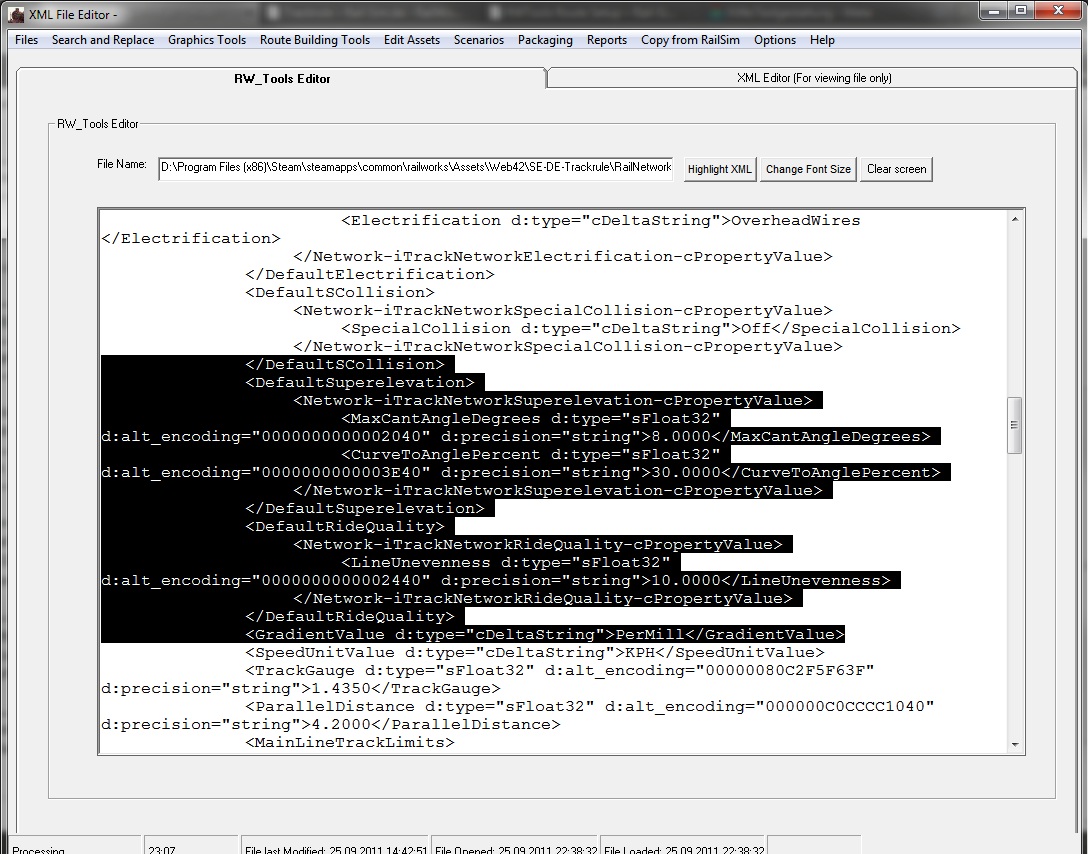
Task: Open the Route Building Tools menu
Action: tap(315, 40)
